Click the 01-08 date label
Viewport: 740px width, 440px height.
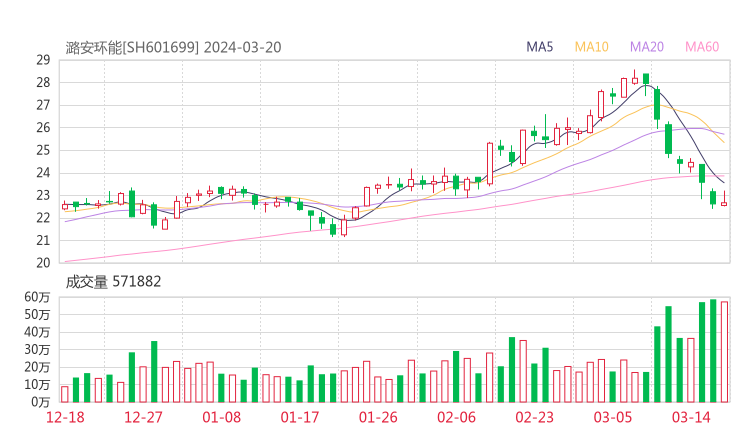pos(221,417)
